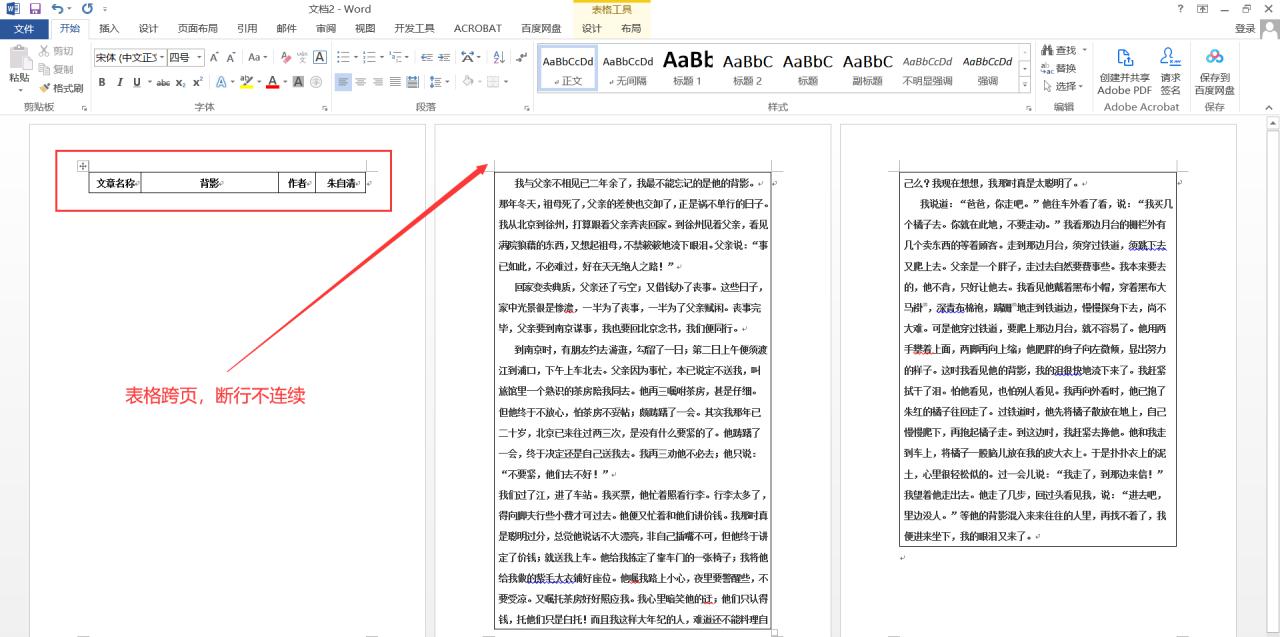Open the font name dropdown 宋体

point(161,58)
